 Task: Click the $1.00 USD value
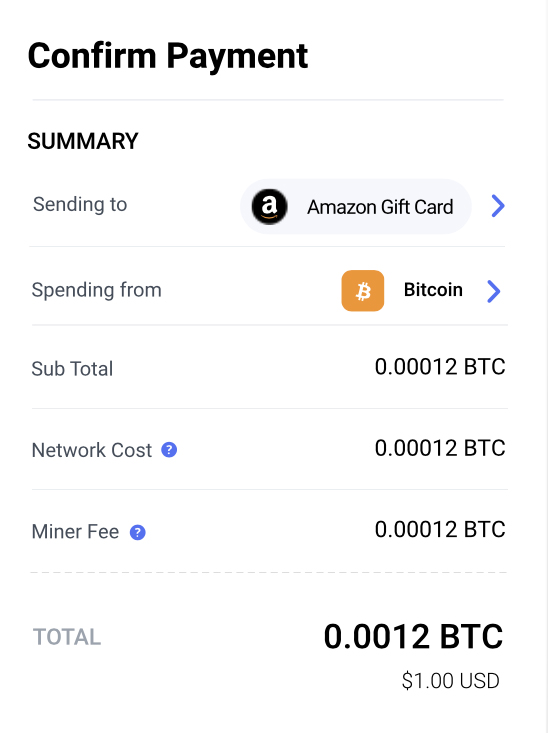coord(451,681)
